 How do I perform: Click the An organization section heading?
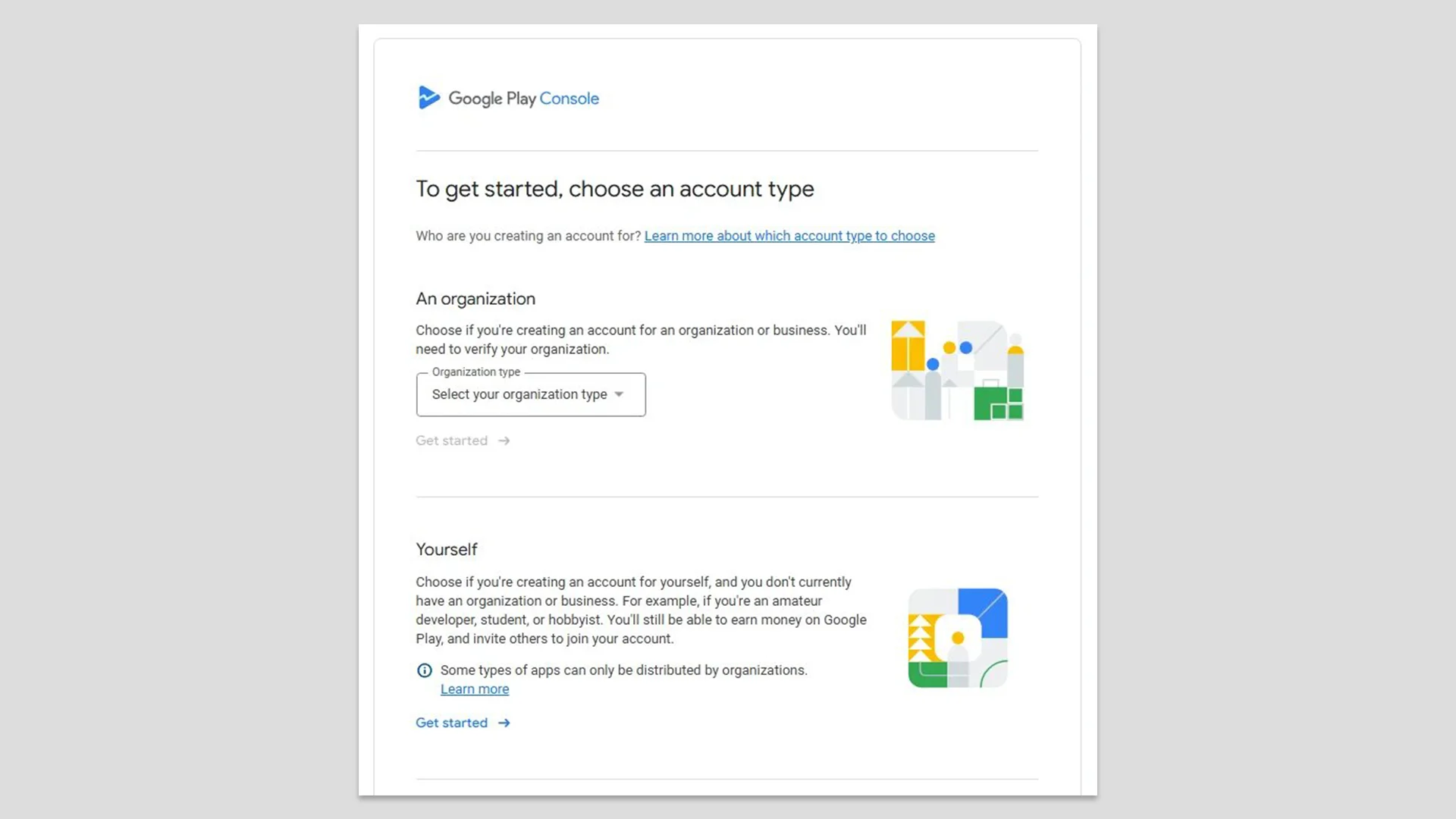[475, 299]
